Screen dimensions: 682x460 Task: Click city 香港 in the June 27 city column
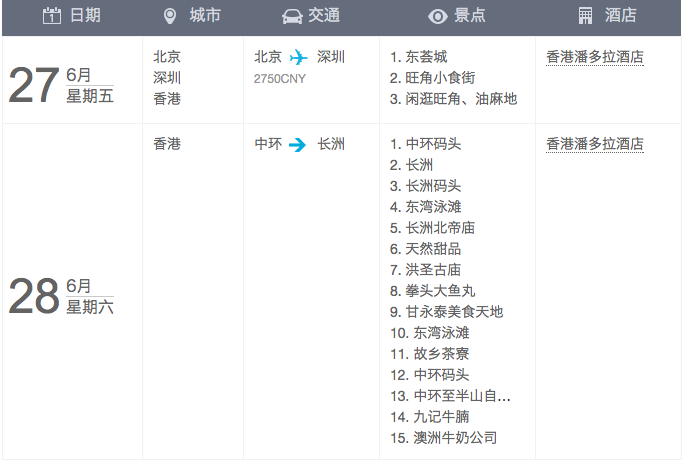point(167,99)
